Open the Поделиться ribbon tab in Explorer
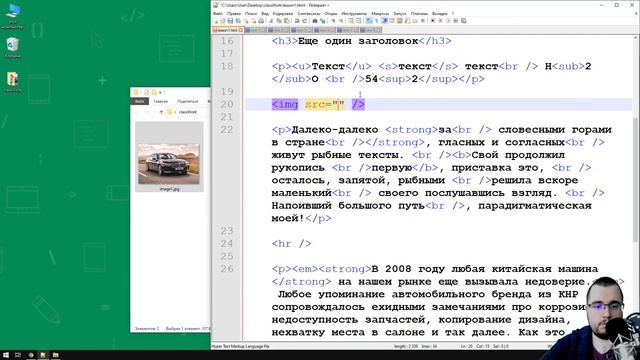 click(x=188, y=101)
